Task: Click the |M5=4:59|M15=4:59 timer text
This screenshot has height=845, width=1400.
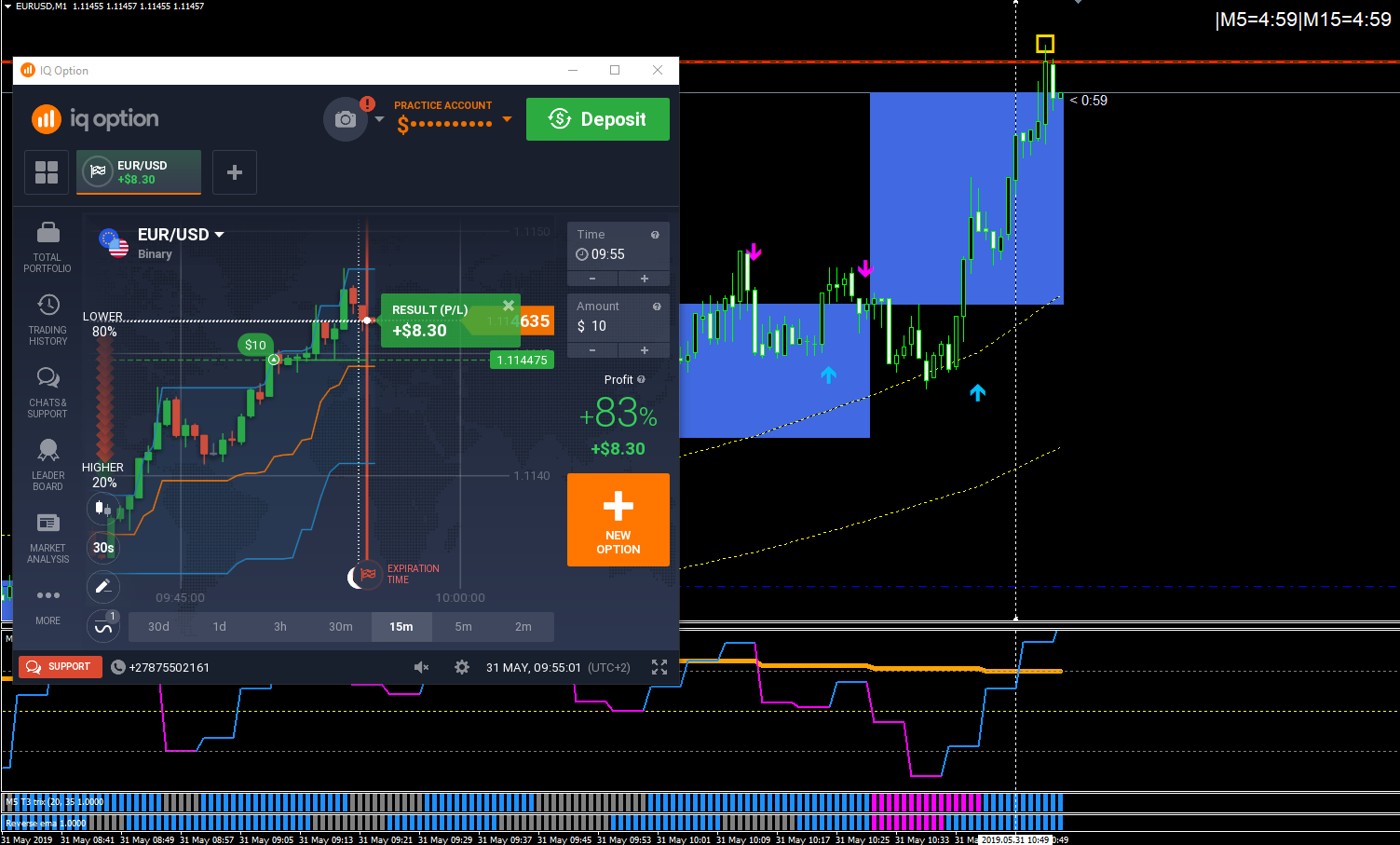Action: [1303, 20]
